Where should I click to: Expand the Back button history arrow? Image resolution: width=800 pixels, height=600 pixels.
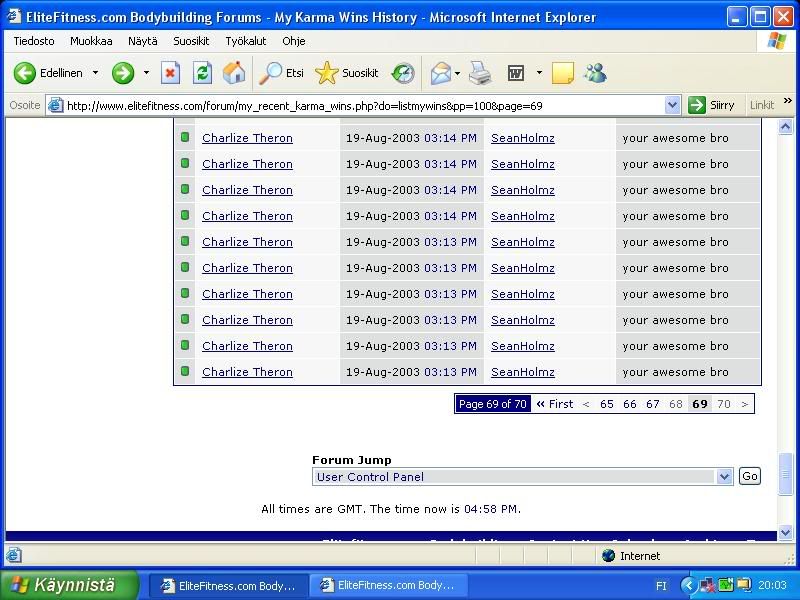[96, 73]
